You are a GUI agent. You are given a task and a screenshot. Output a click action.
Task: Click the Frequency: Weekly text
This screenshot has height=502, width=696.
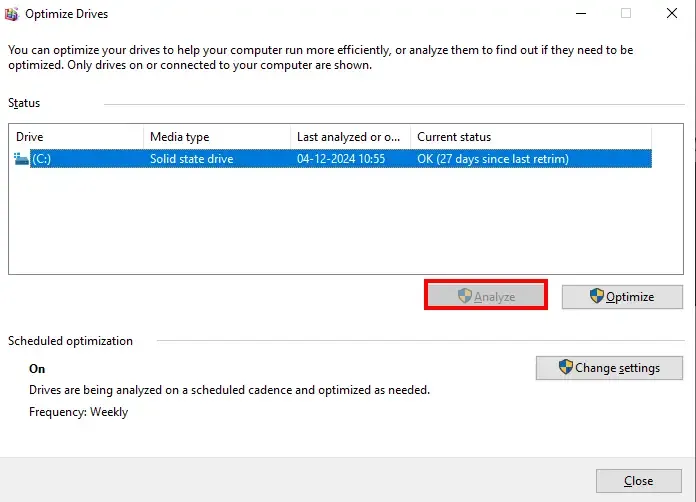[x=79, y=412]
